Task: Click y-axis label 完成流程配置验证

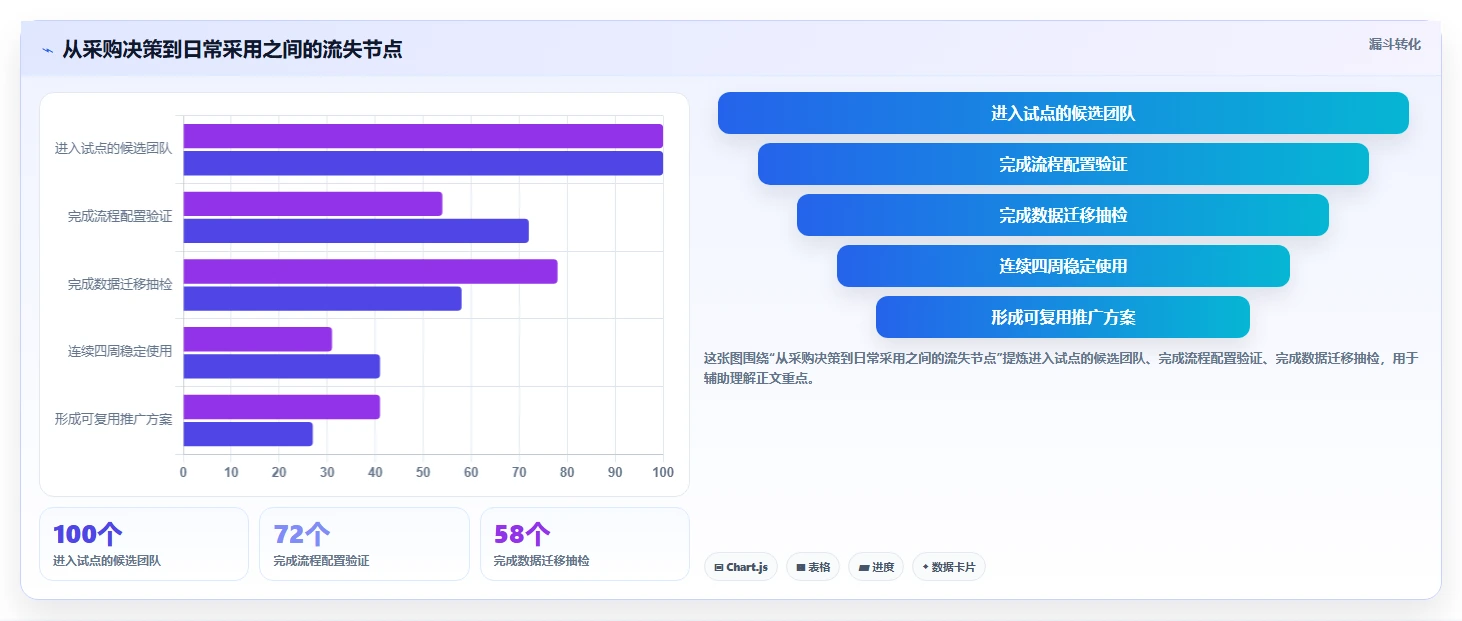Action: (120, 217)
